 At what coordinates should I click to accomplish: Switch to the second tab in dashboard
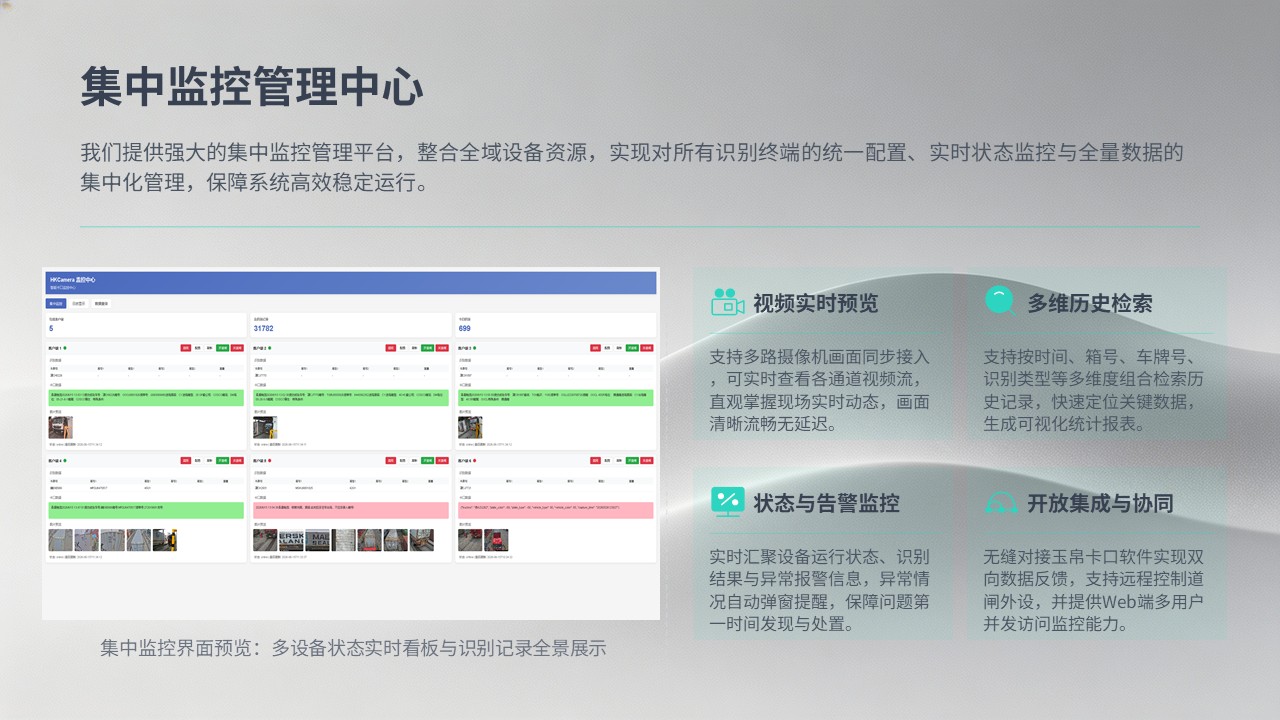[x=79, y=303]
